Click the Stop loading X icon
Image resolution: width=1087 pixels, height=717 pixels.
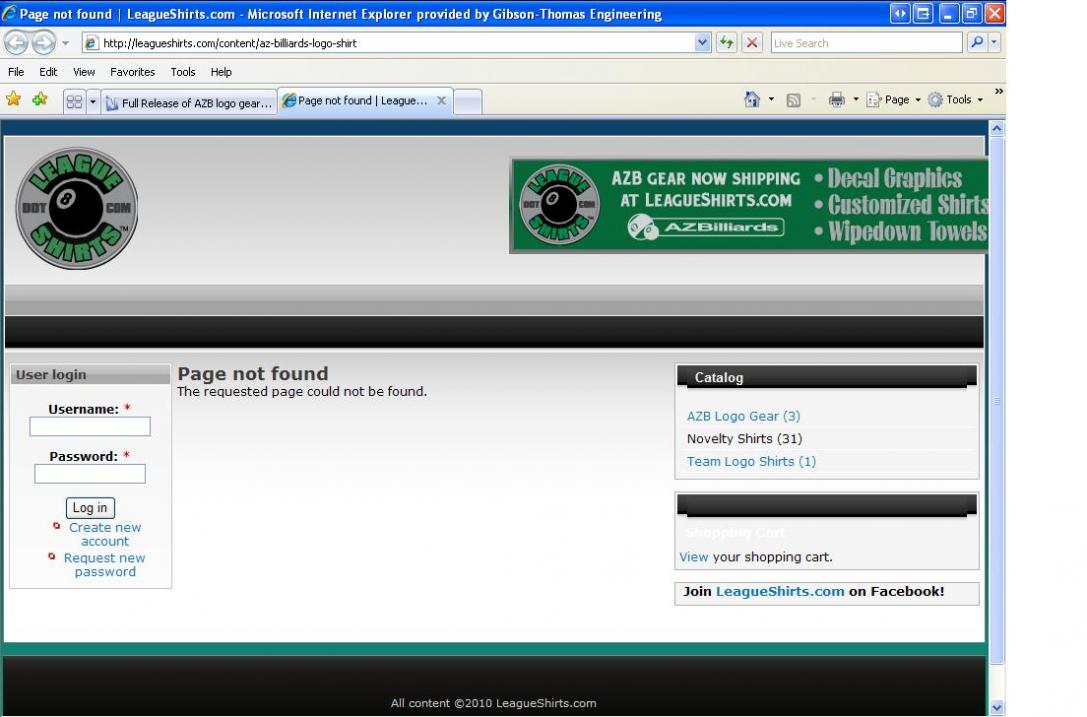tap(751, 43)
